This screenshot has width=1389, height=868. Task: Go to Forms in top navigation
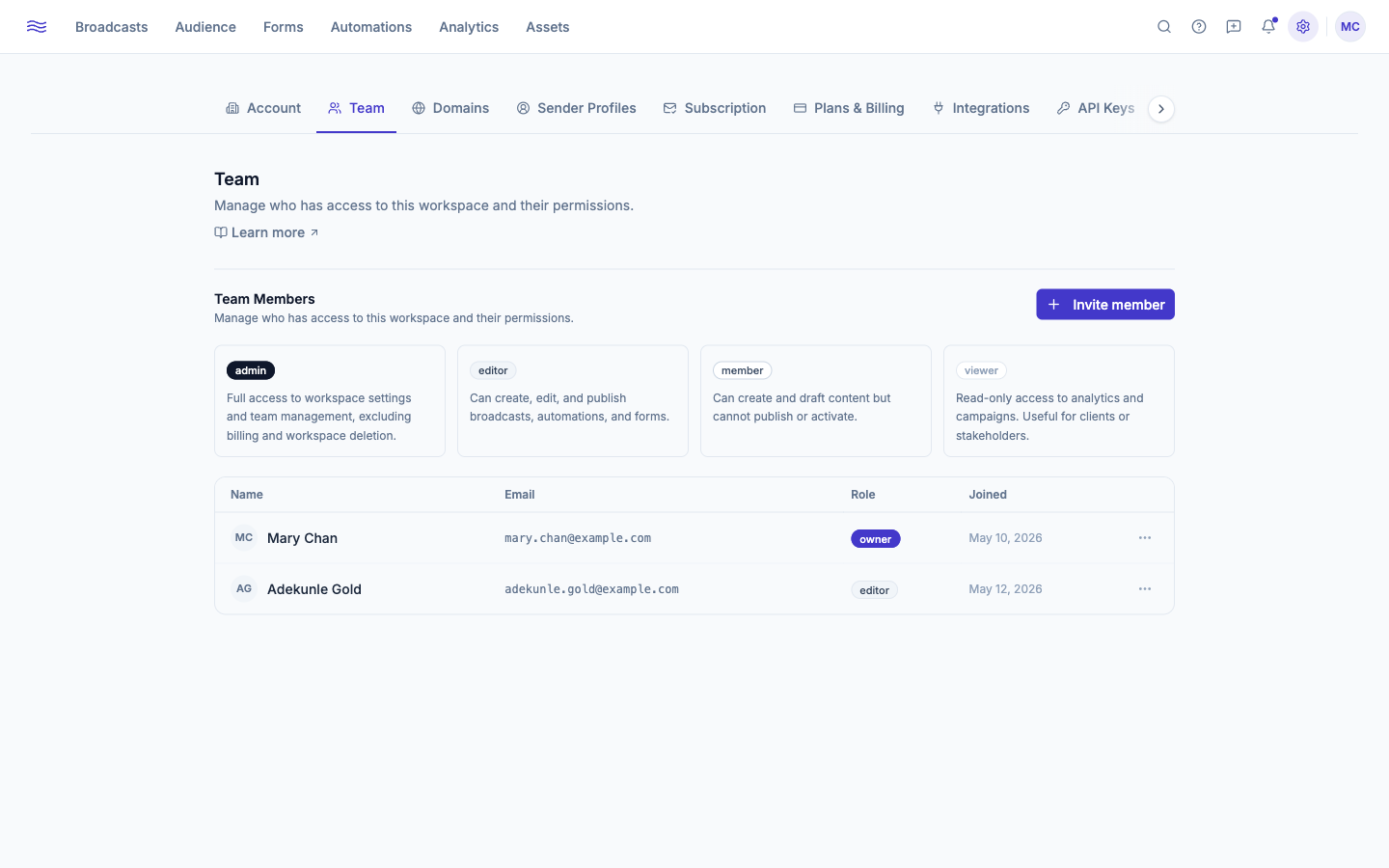point(284,27)
